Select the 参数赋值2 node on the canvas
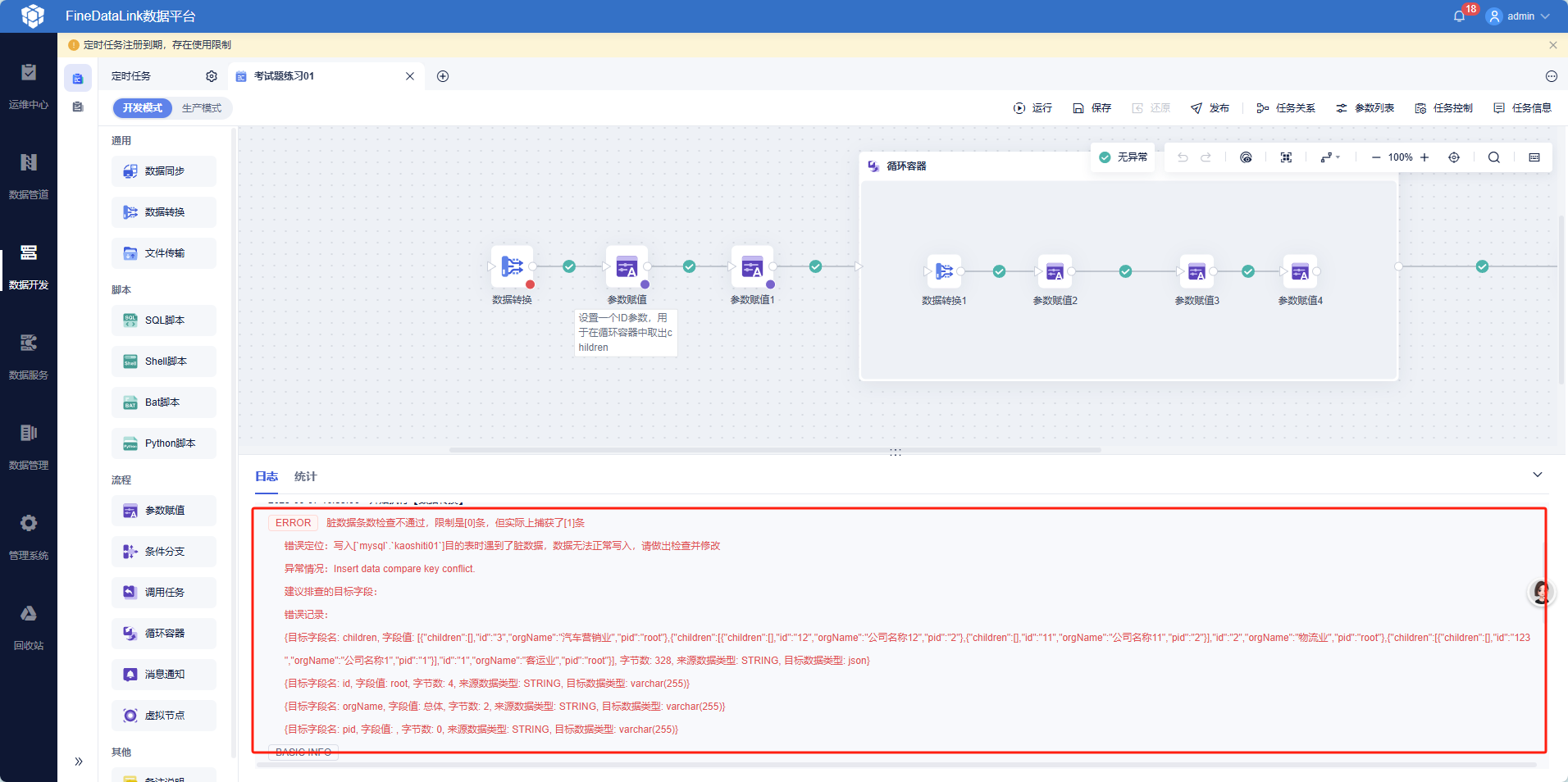 [x=1055, y=271]
